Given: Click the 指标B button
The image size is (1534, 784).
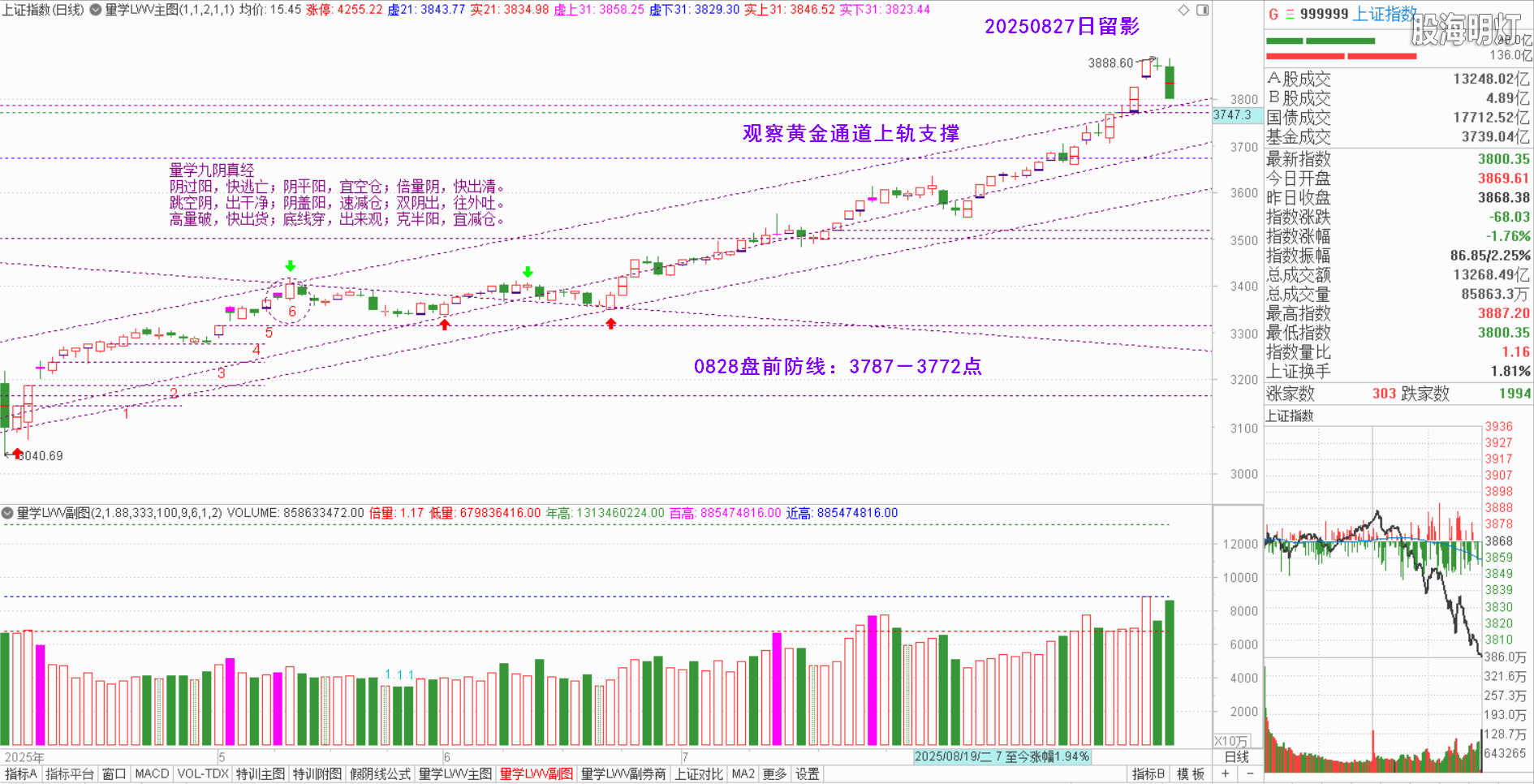Looking at the screenshot, I should coord(1148,774).
